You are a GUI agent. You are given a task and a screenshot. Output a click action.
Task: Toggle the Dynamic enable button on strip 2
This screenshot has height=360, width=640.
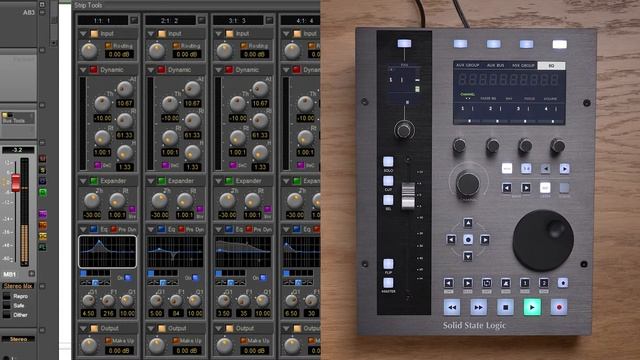161,70
